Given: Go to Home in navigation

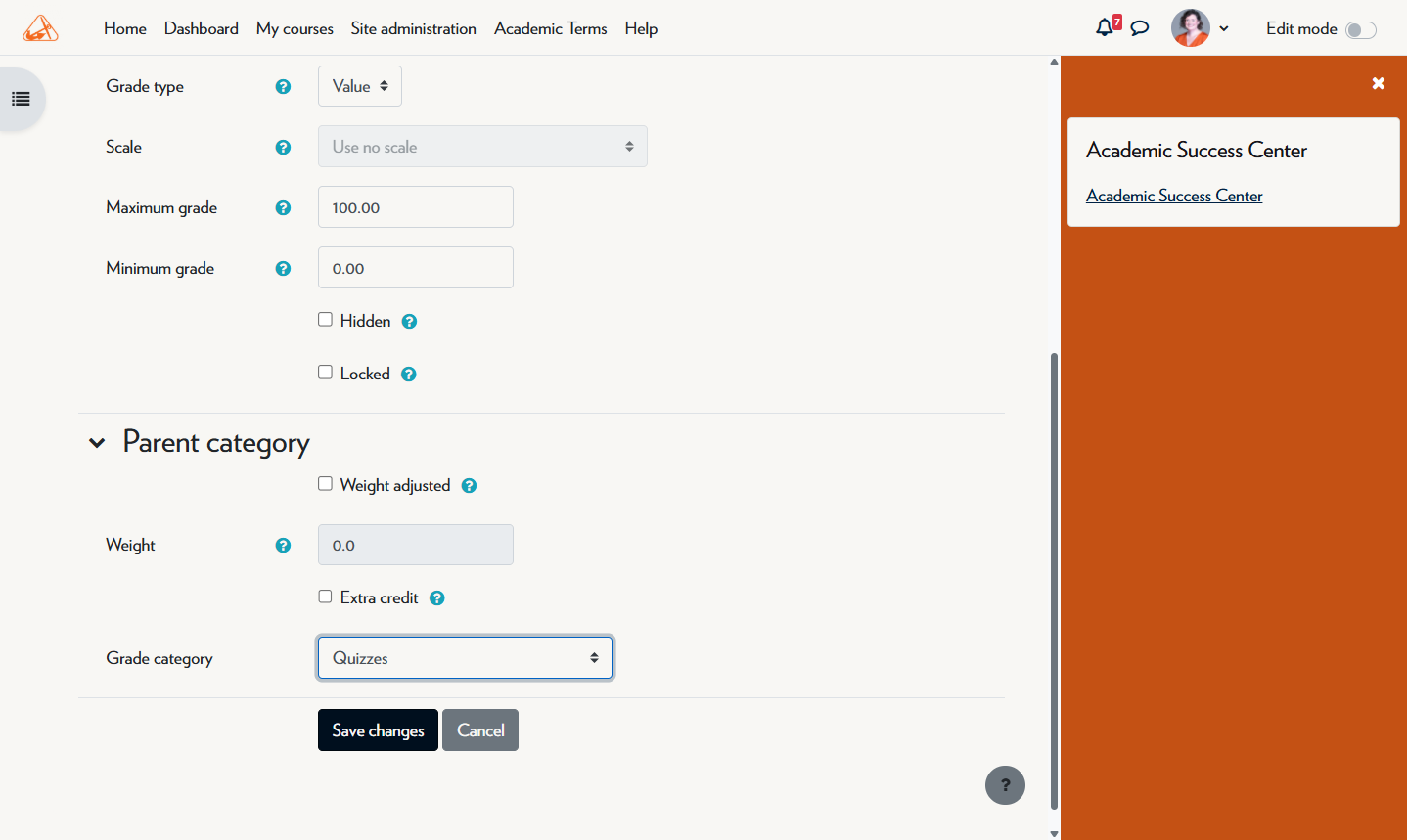Looking at the screenshot, I should [x=125, y=28].
